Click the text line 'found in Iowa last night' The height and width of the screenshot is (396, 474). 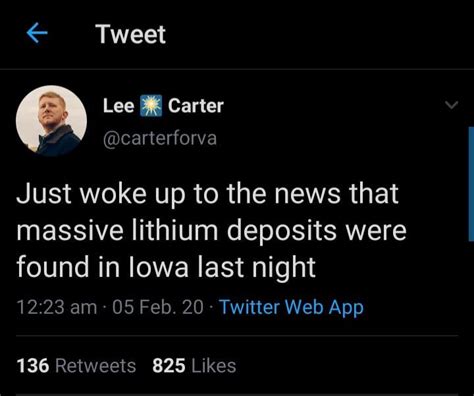[x=166, y=267]
